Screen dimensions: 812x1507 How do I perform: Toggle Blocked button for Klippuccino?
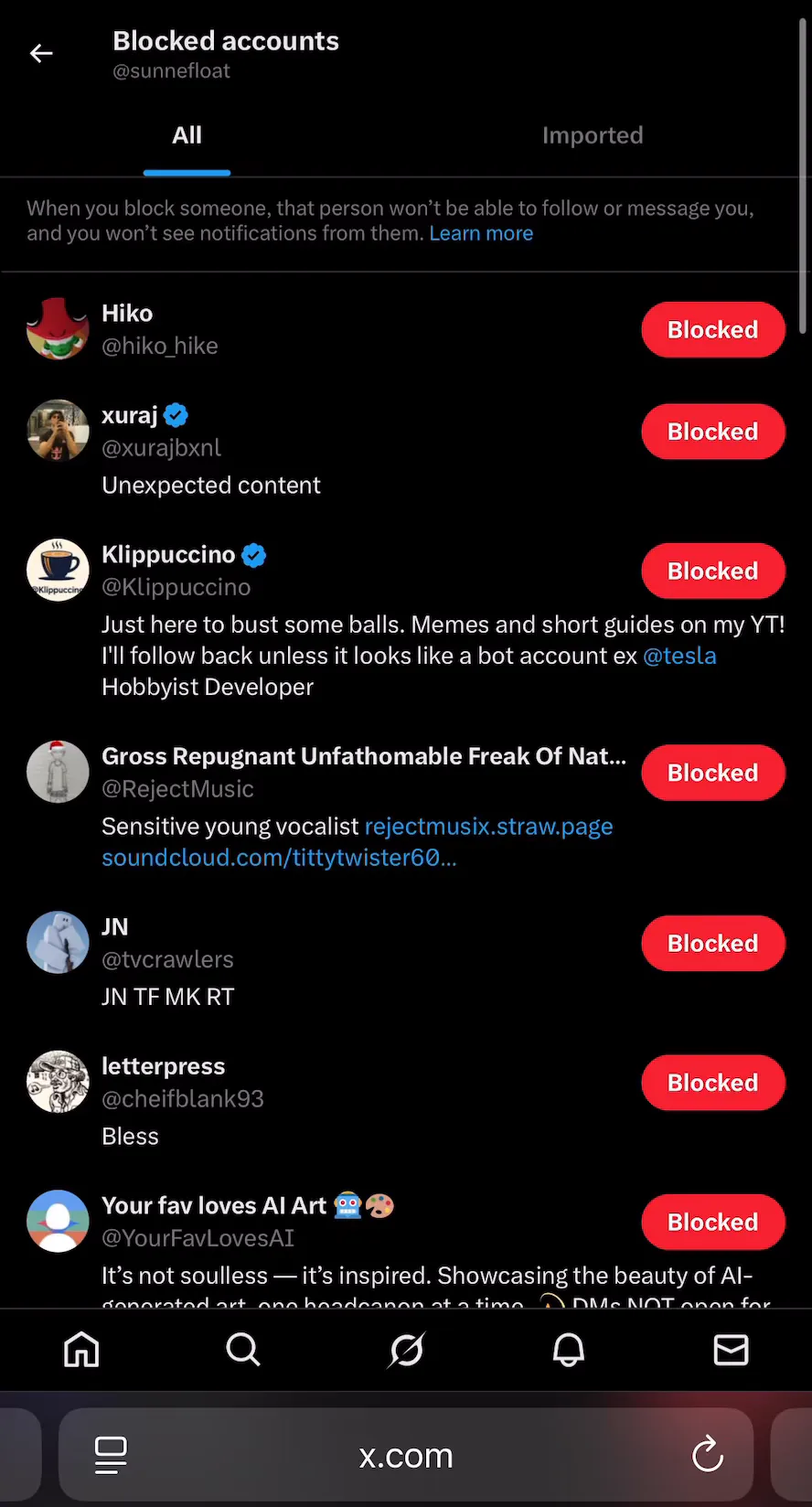(x=712, y=572)
